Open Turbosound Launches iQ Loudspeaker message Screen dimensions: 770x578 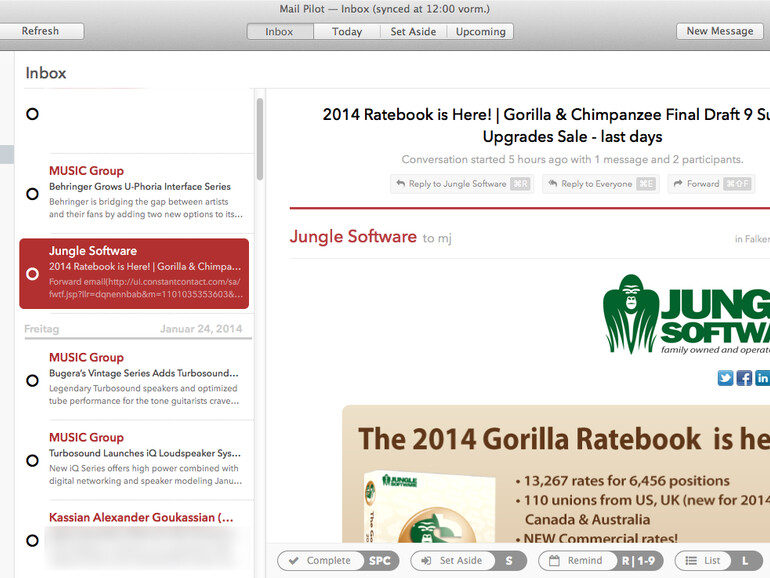[x=146, y=459]
